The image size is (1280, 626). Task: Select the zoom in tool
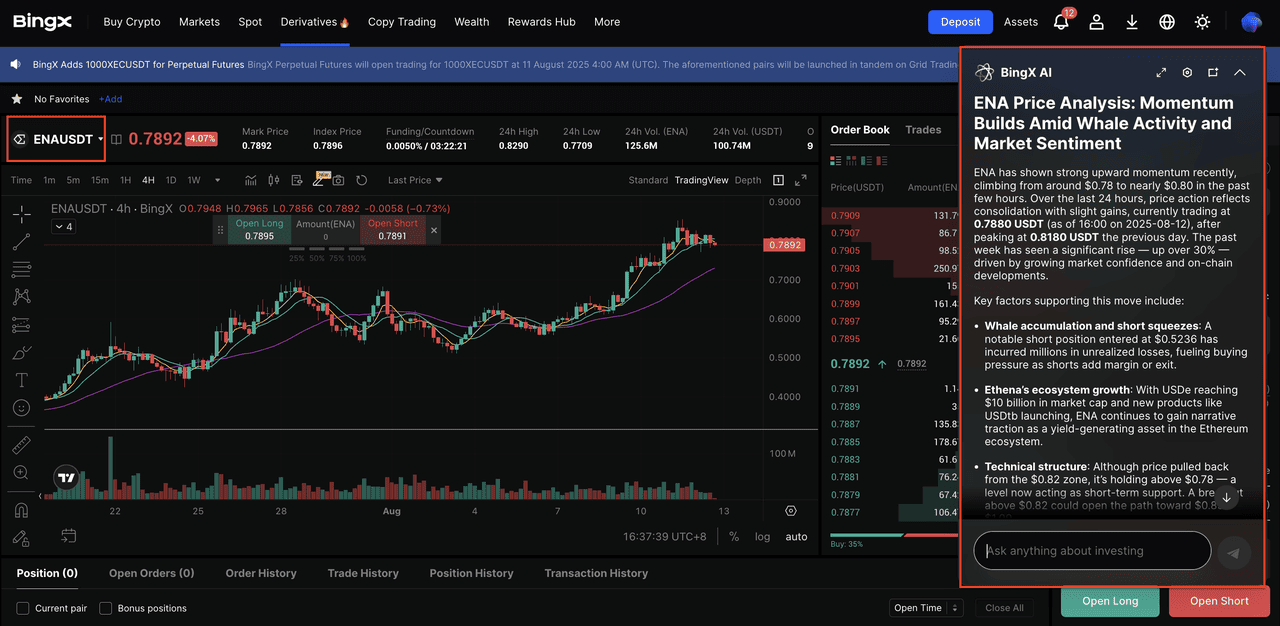(21, 472)
